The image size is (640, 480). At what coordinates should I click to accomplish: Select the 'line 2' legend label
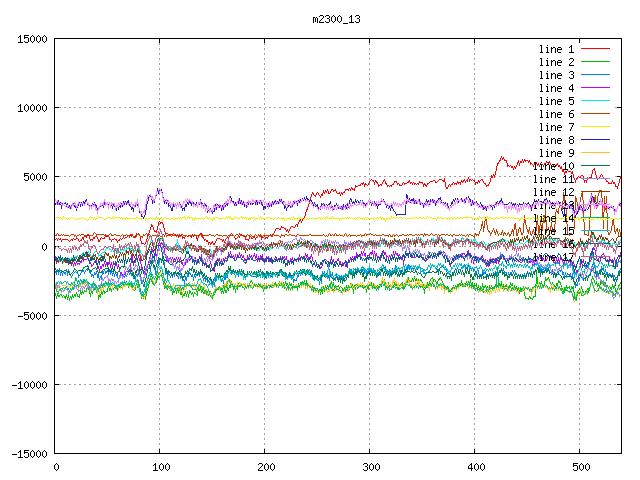point(556,62)
